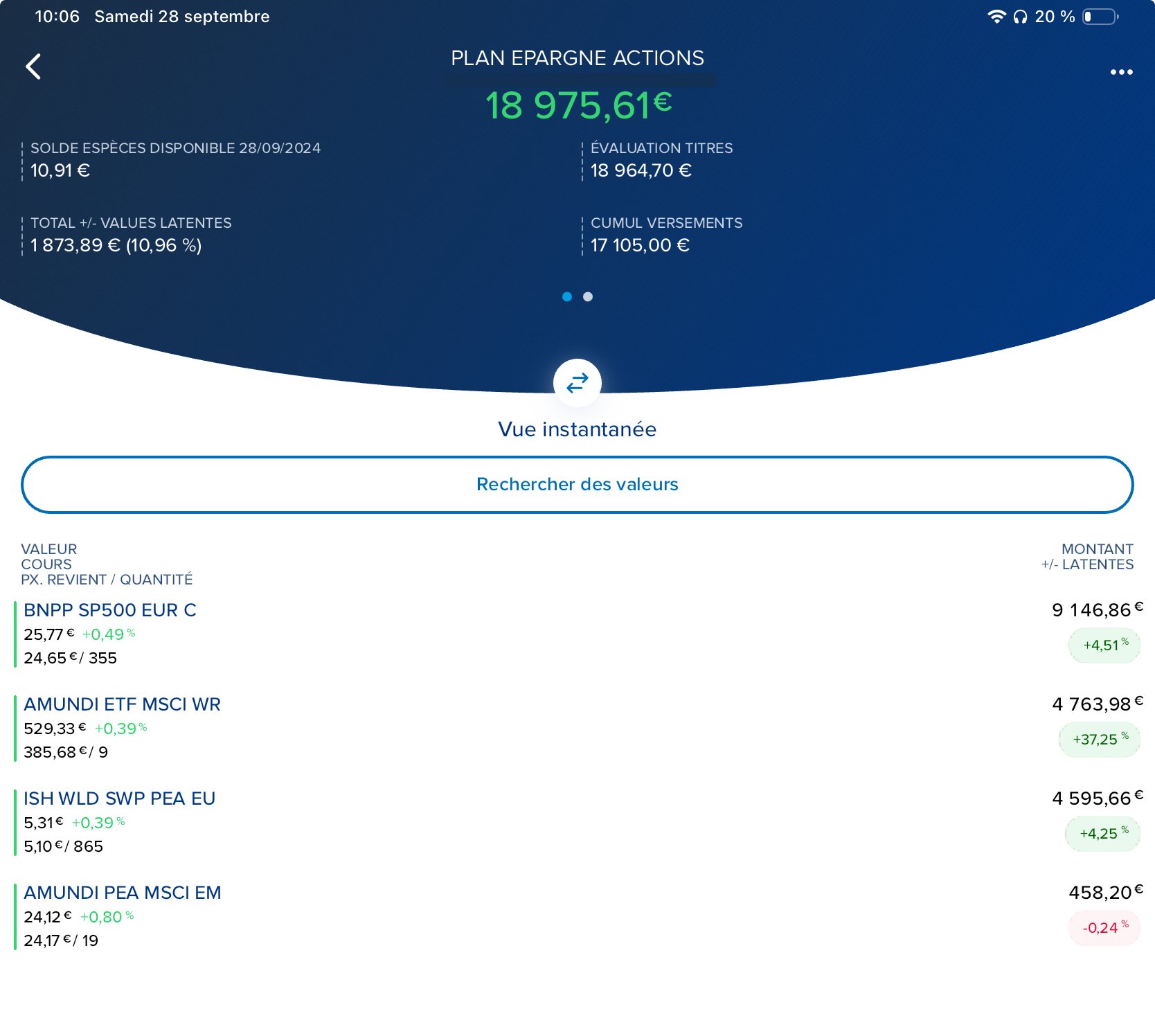Go back with the left chevron icon

[x=33, y=66]
